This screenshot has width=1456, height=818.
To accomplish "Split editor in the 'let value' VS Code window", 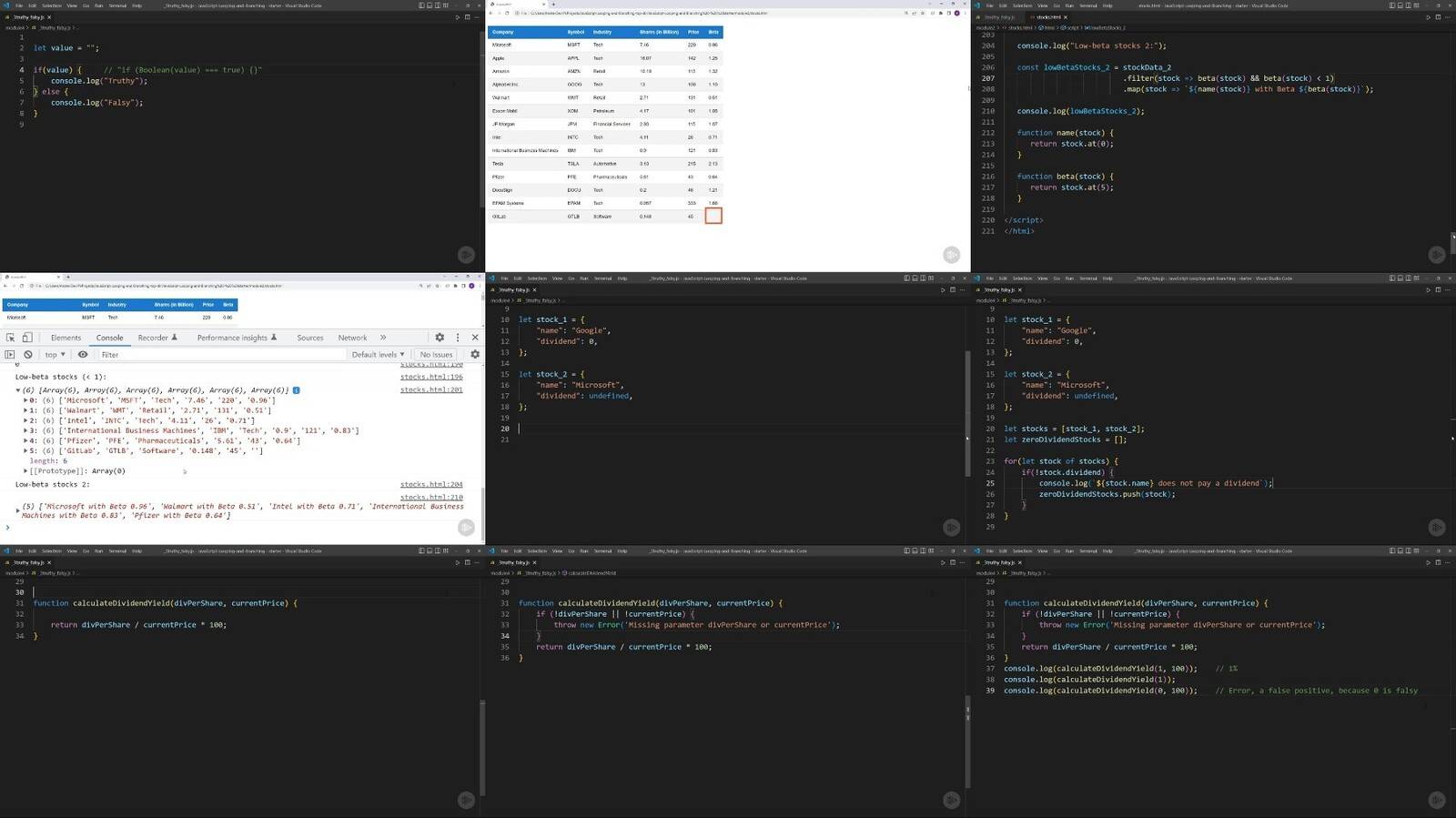I will 467,16.
